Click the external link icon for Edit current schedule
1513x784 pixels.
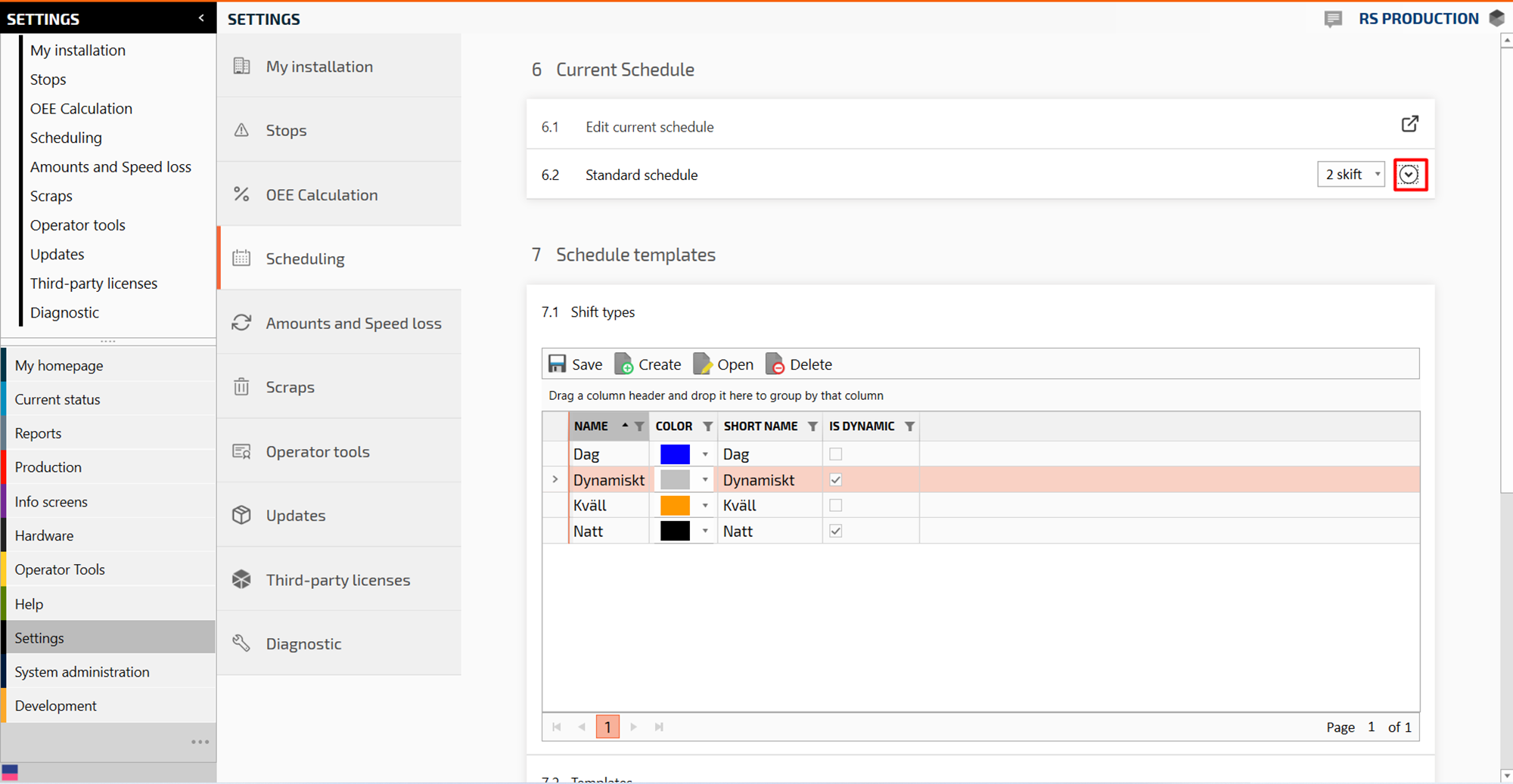coord(1409,124)
